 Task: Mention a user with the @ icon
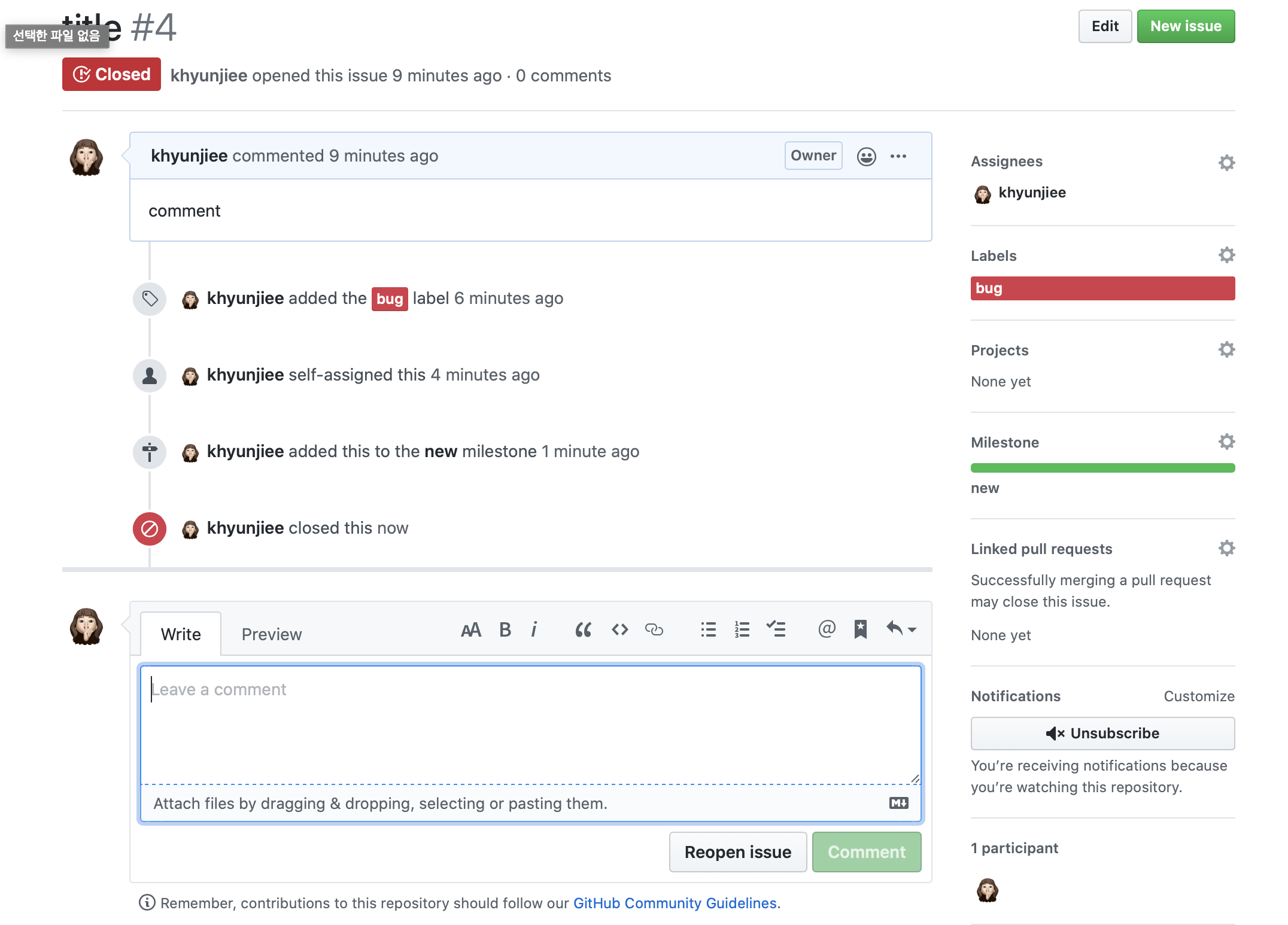pos(827,629)
